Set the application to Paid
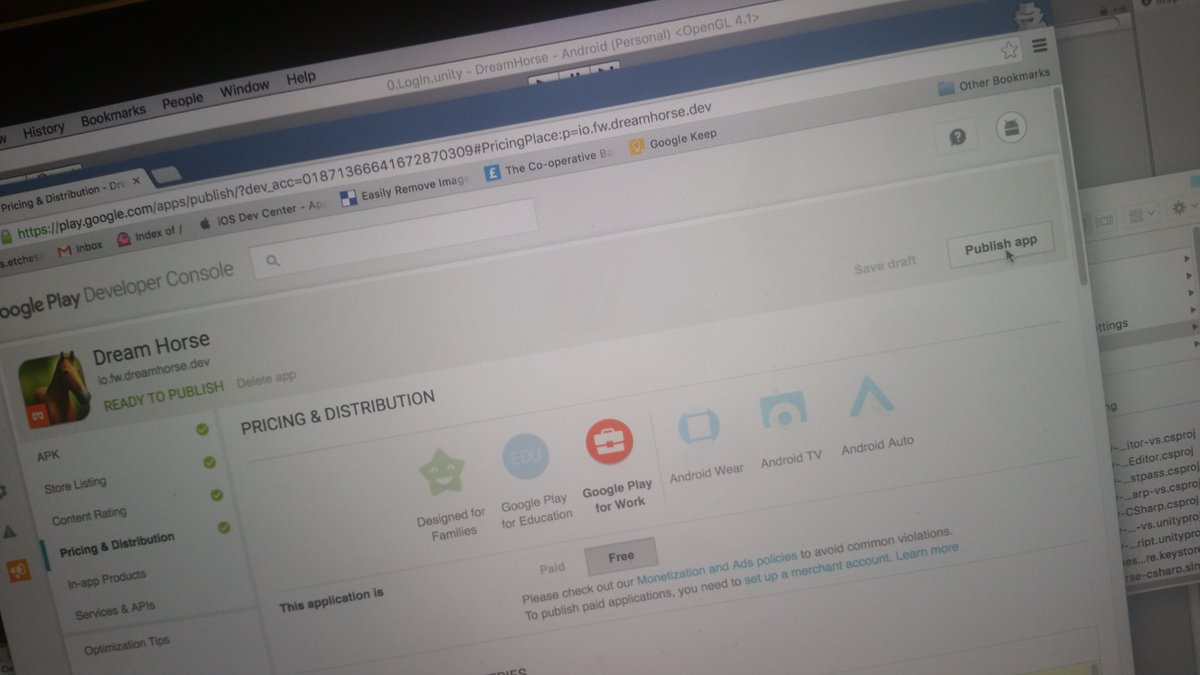Screen dimensions: 1200x675 [x=552, y=568]
